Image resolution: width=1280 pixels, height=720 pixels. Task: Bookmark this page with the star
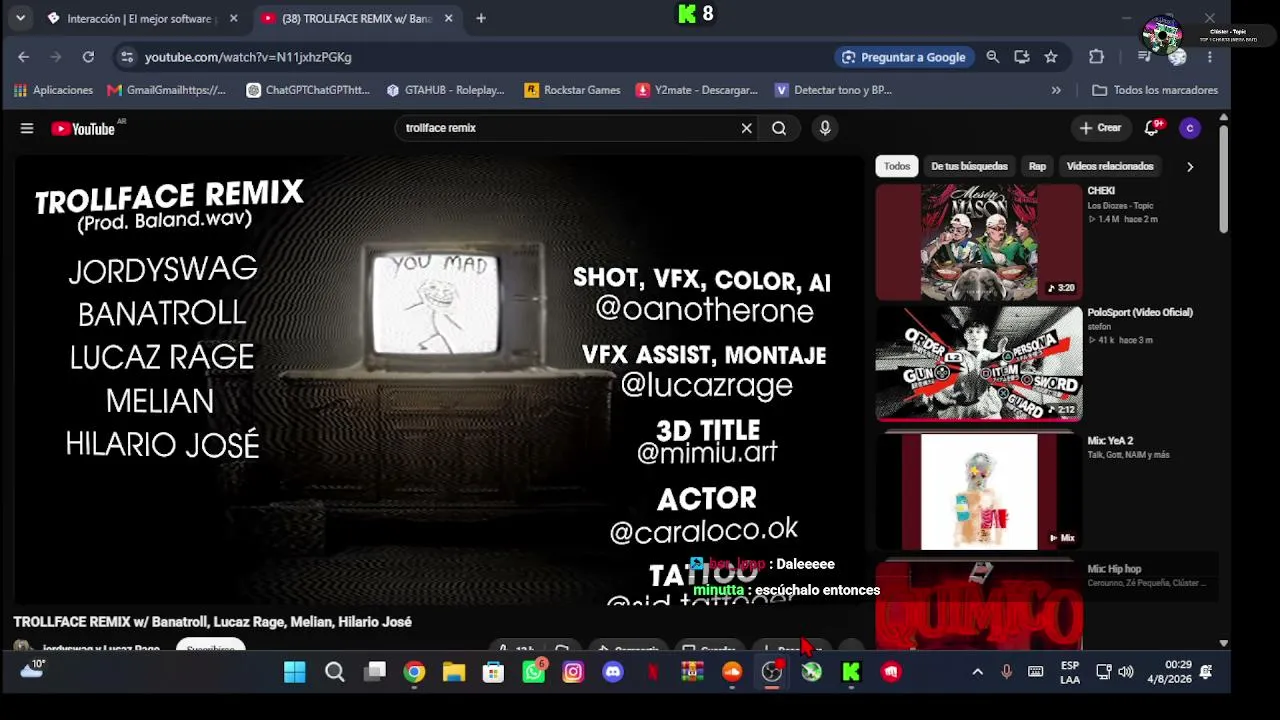click(1051, 57)
